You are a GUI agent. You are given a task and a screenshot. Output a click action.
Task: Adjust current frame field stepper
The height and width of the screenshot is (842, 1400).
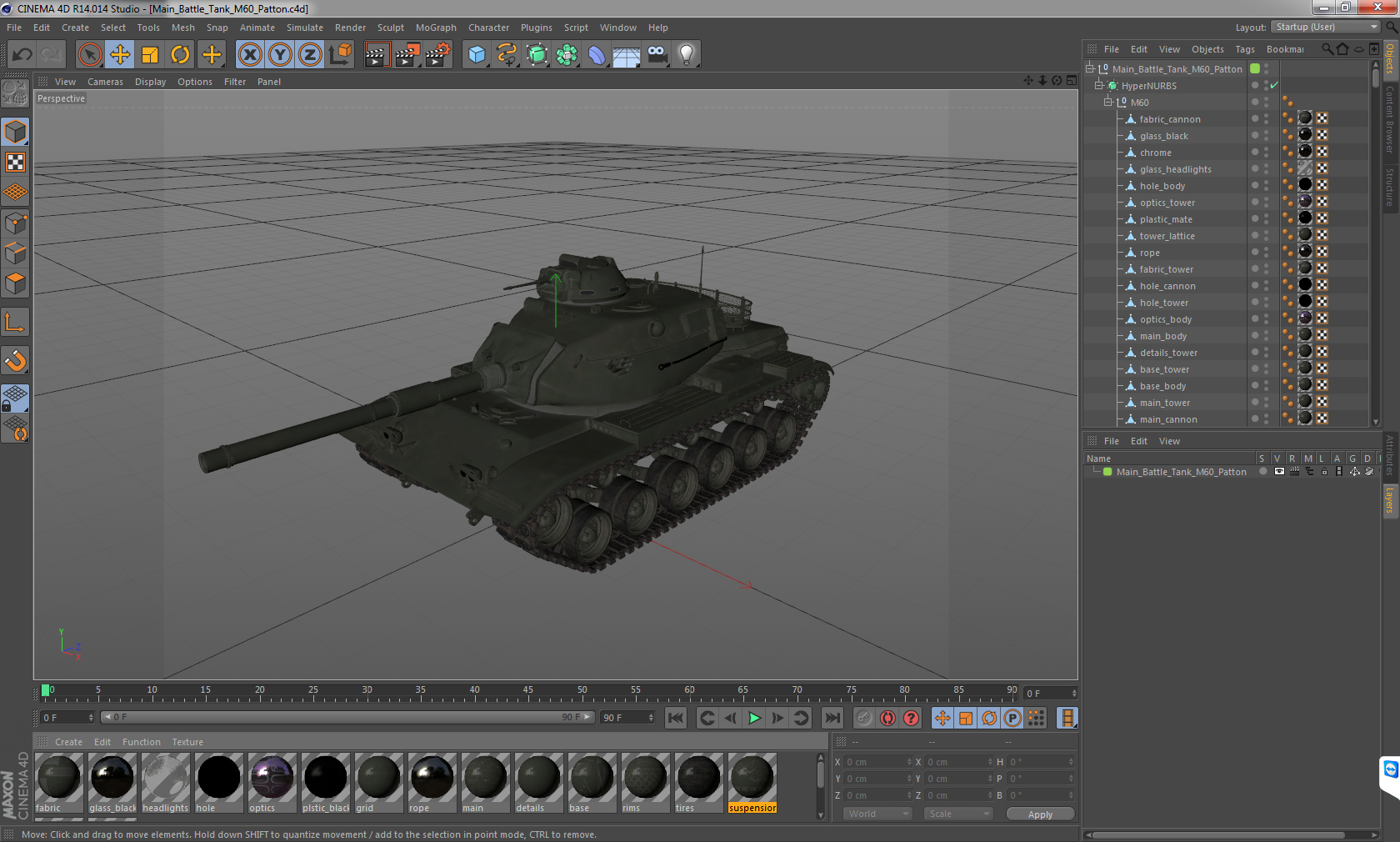1074,694
